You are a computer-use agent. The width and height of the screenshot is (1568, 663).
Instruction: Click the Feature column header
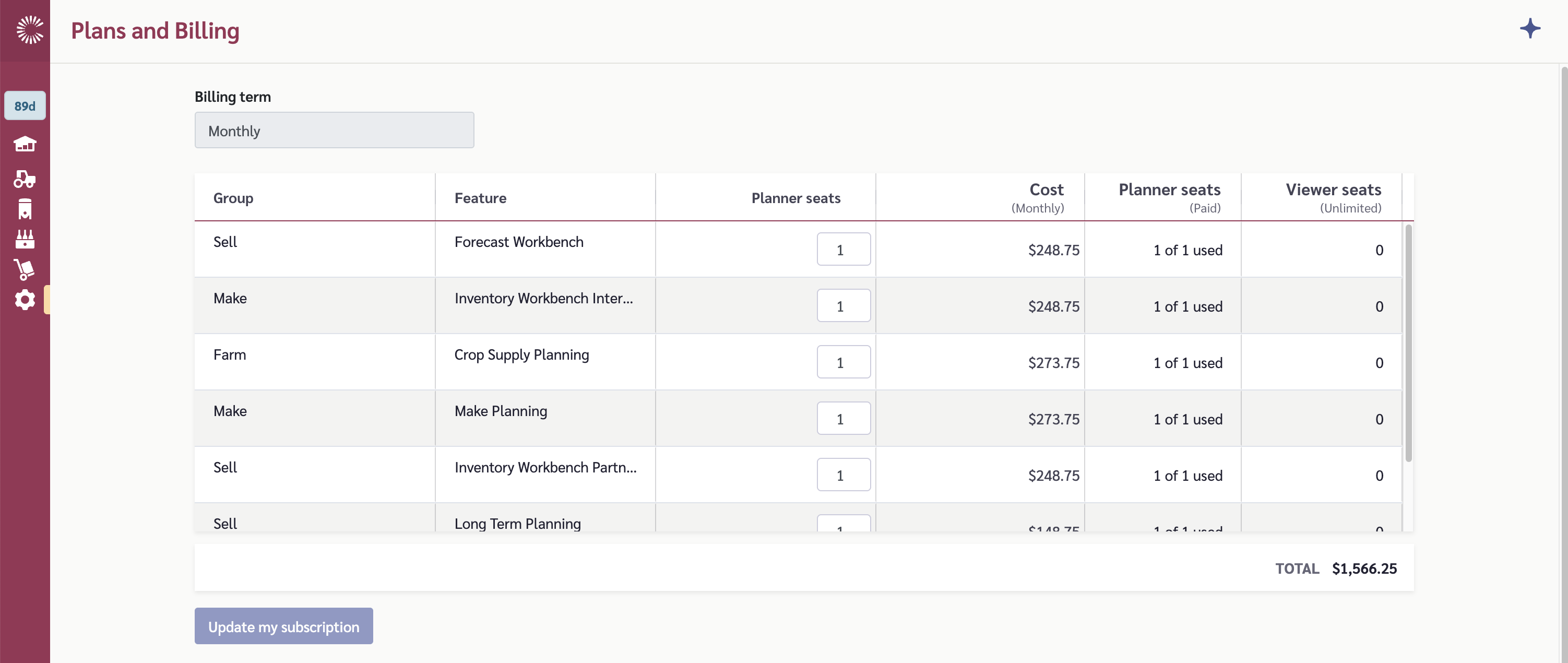coord(480,198)
